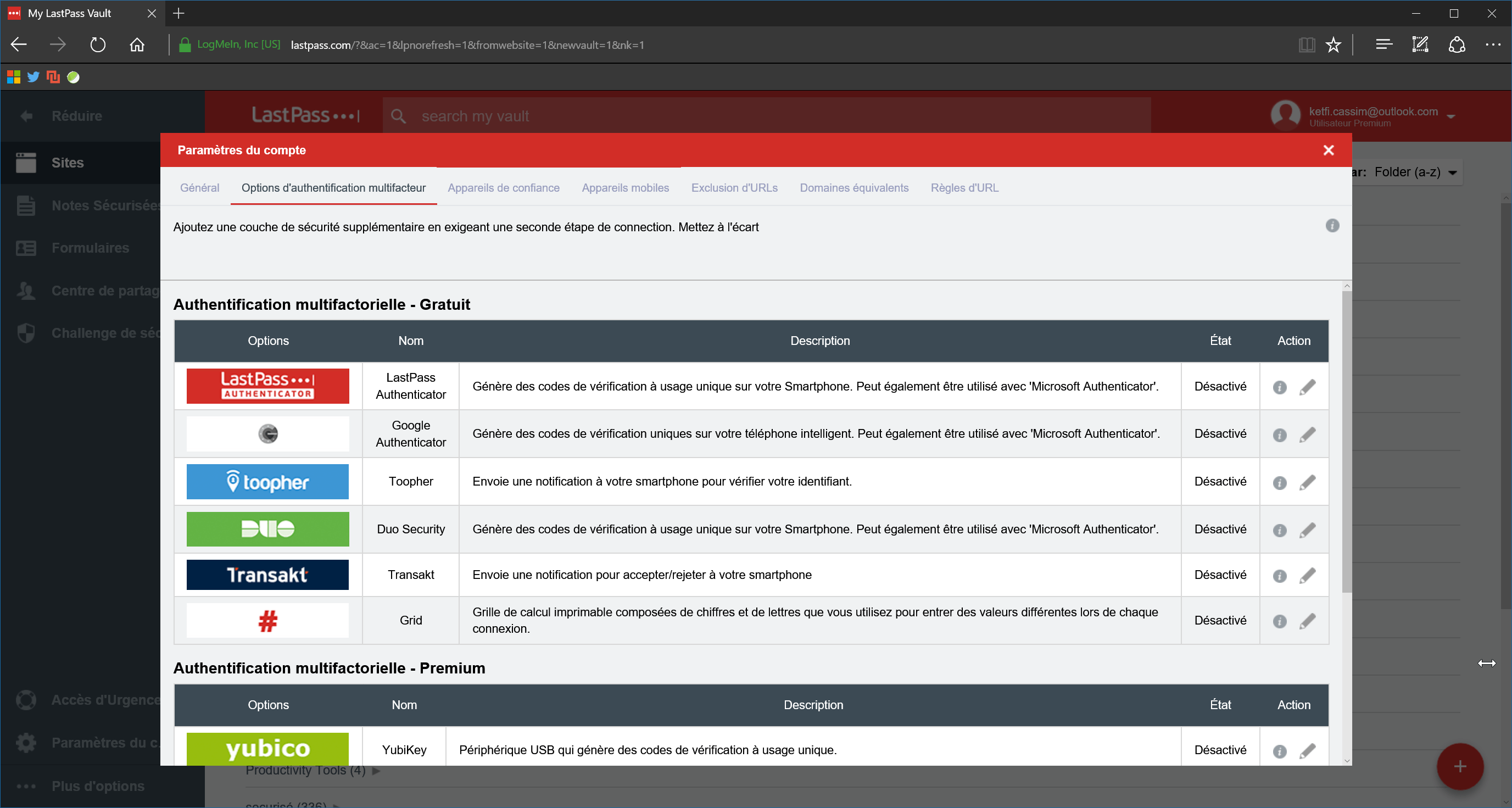Click the dialog's vertical scrollbar thumb
1512x808 pixels.
click(x=1347, y=441)
